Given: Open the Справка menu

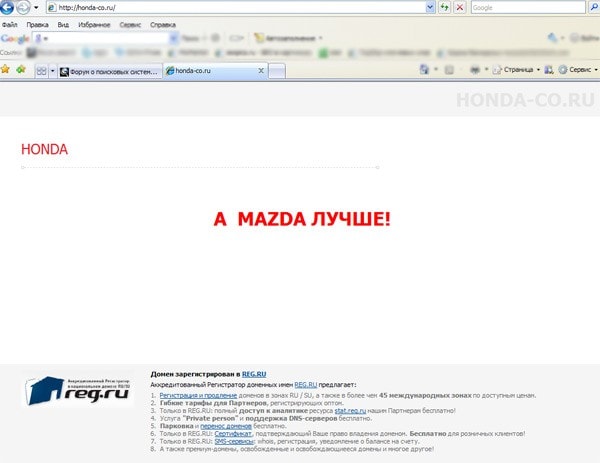Looking at the screenshot, I should (x=163, y=25).
